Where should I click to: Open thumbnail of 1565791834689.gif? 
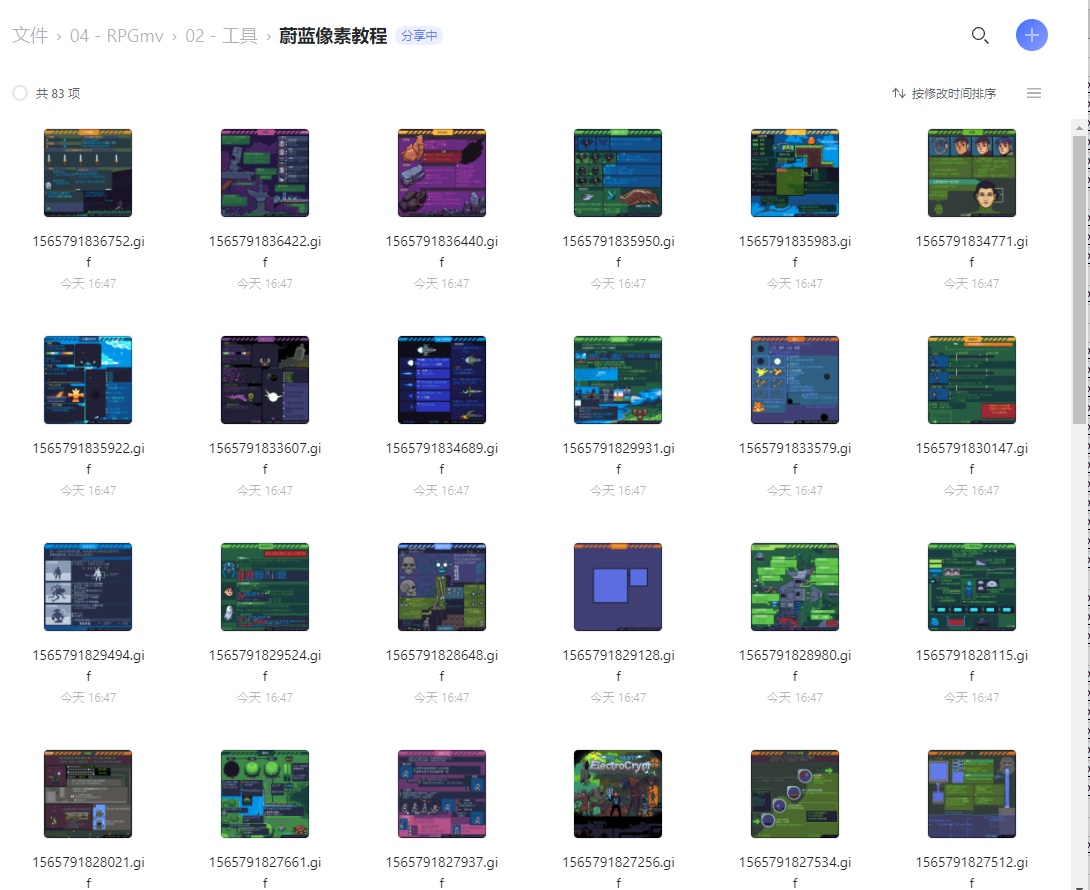(x=441, y=380)
